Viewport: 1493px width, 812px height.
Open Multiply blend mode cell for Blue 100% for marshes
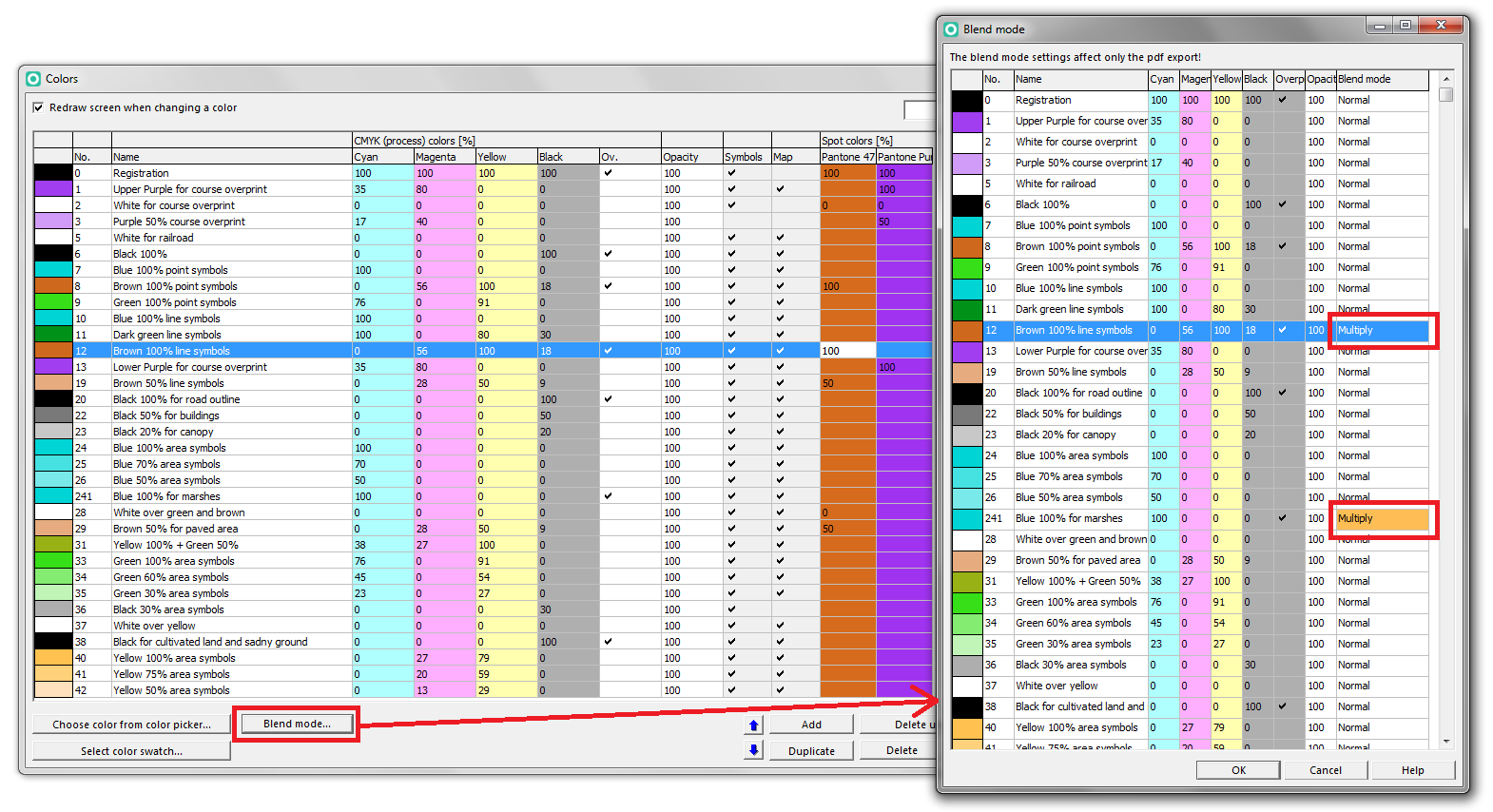(x=1382, y=518)
